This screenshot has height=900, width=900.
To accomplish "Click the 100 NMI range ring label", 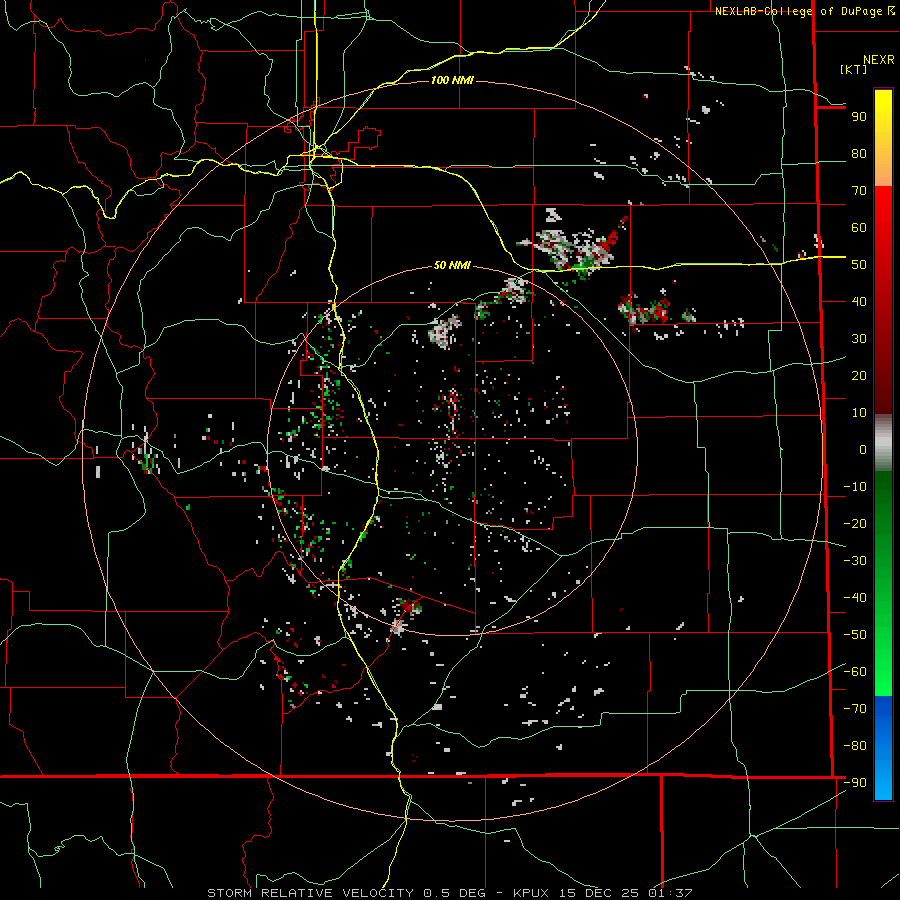I will point(452,80).
